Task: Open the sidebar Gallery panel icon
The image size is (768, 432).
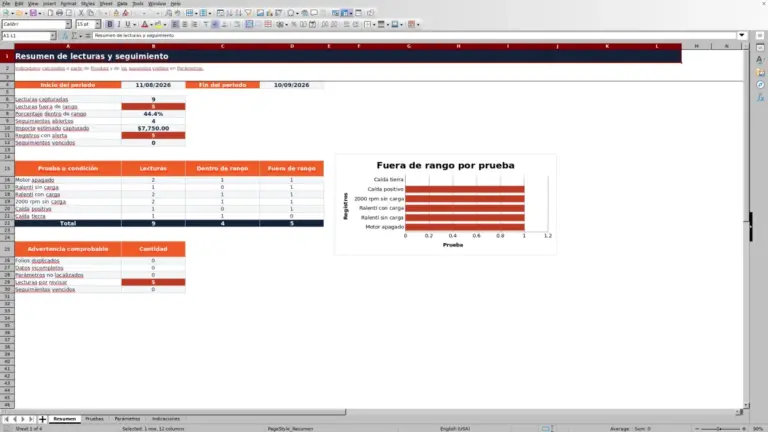Action: coord(760,72)
